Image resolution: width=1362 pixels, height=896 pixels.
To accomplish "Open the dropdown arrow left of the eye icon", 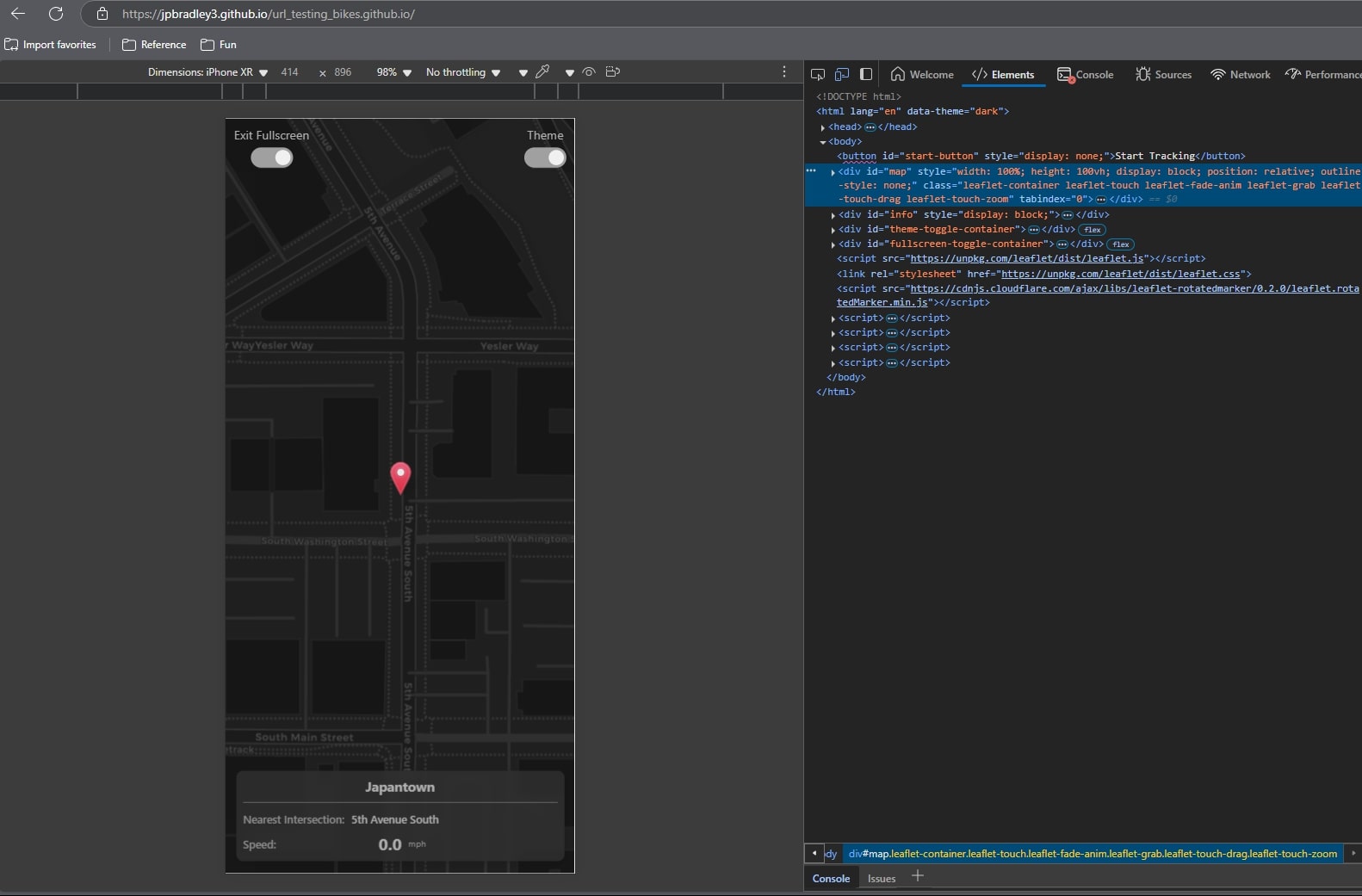I will (x=569, y=73).
